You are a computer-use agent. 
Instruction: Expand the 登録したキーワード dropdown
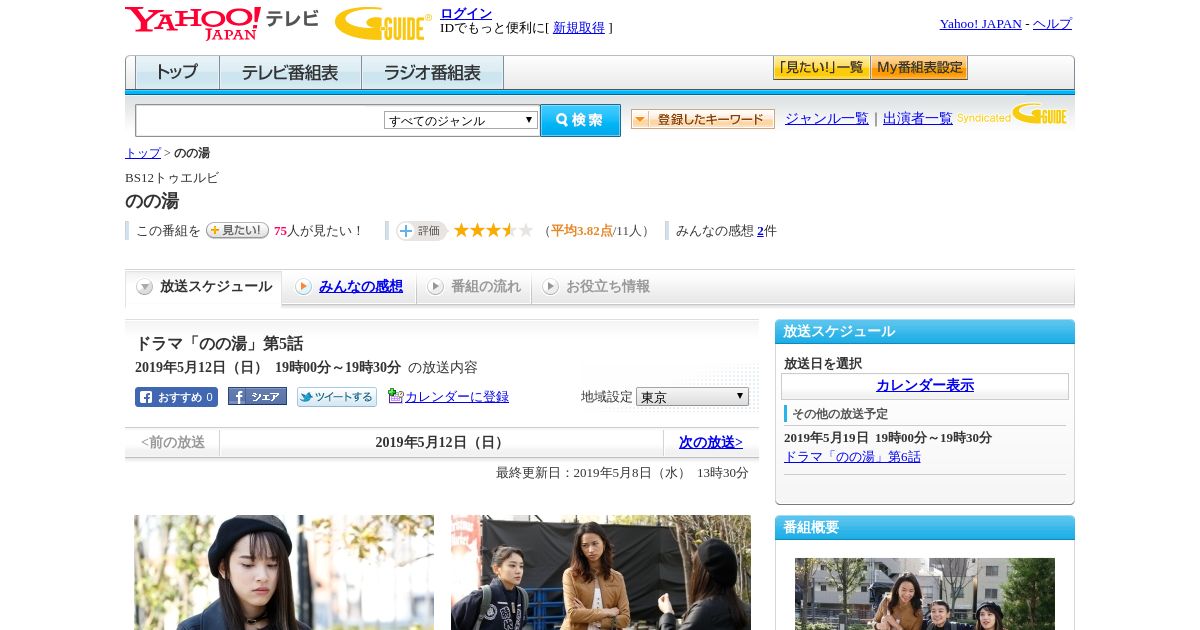[702, 119]
